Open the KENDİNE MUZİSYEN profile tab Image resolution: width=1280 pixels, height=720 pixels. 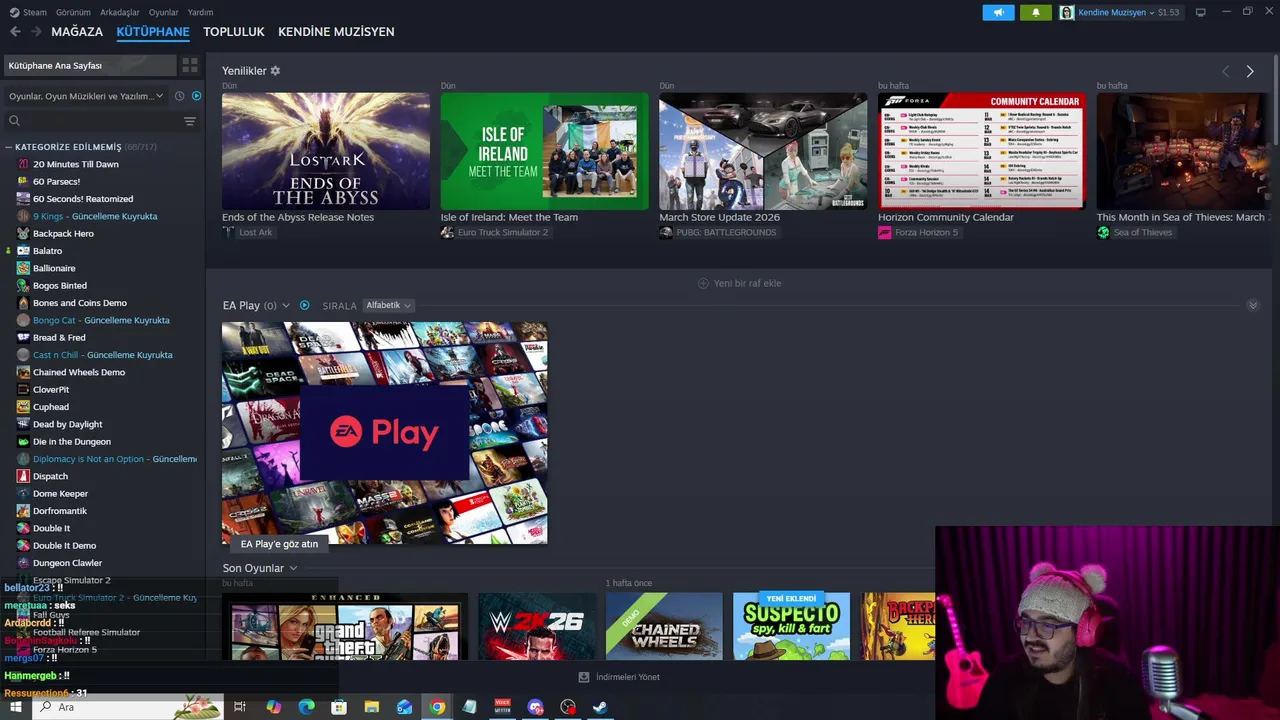tap(336, 32)
